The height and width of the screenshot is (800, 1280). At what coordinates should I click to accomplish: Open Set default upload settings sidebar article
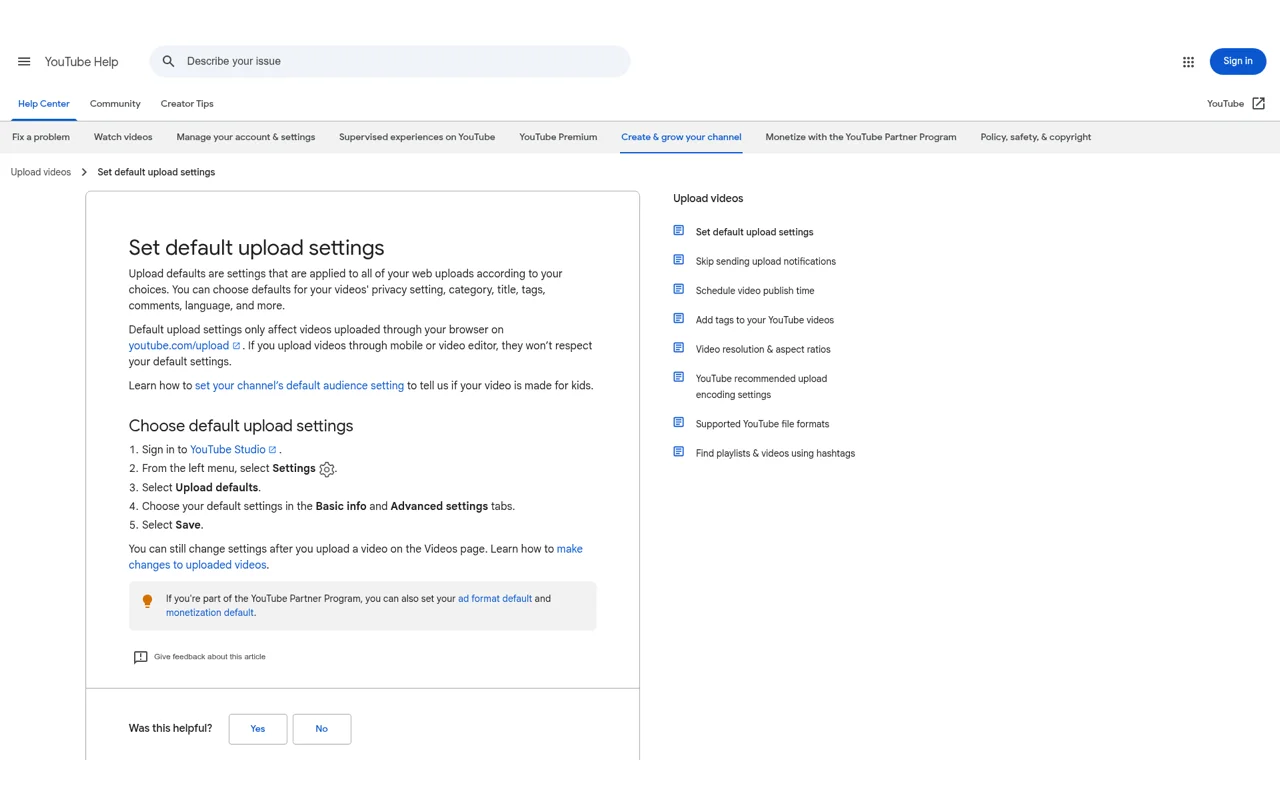pyautogui.click(x=755, y=232)
